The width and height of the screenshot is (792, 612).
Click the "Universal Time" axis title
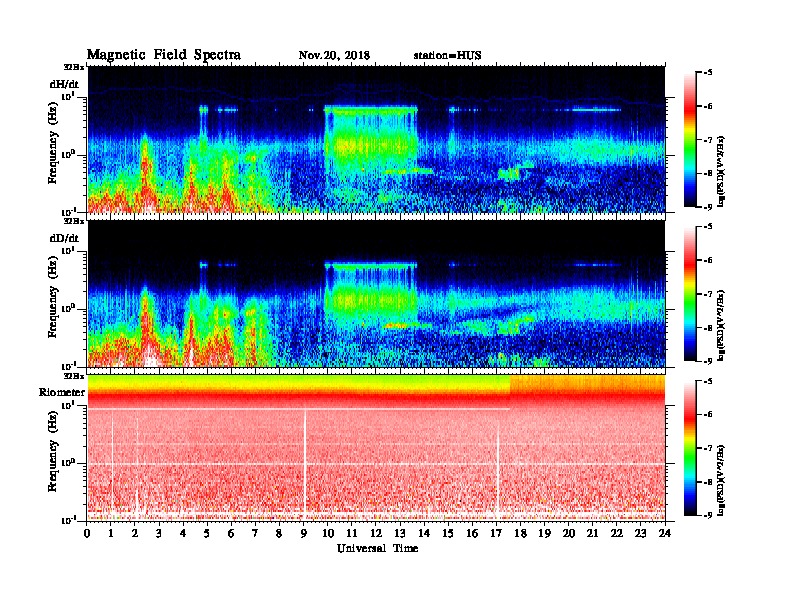click(377, 548)
